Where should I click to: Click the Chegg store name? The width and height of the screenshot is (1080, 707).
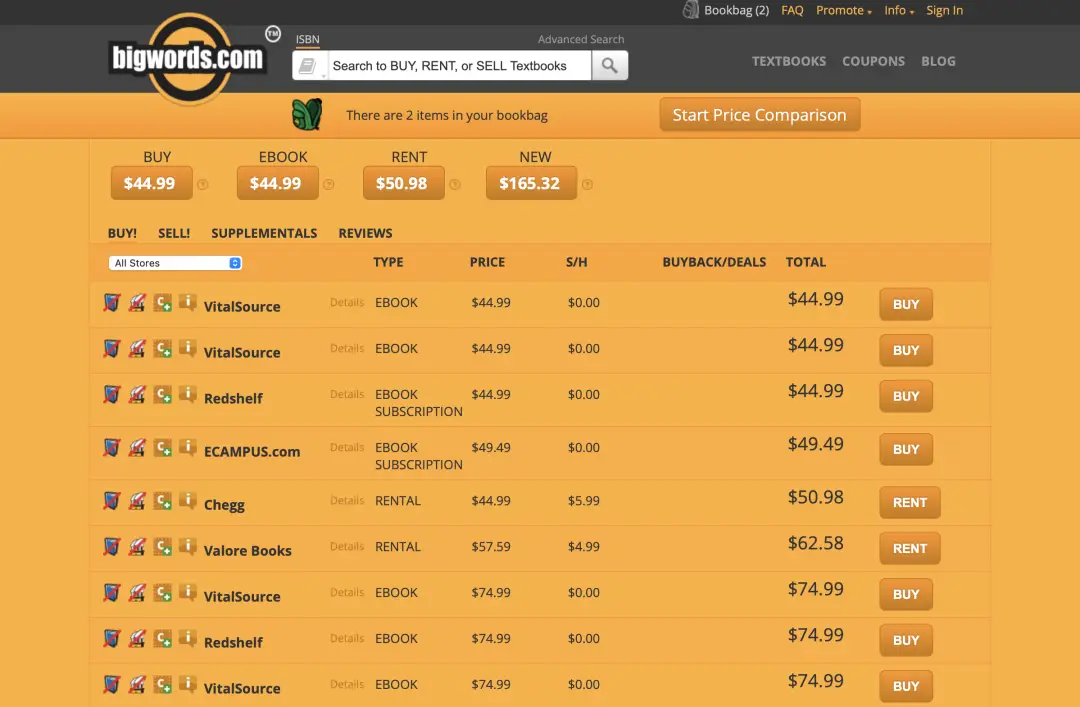(x=224, y=505)
